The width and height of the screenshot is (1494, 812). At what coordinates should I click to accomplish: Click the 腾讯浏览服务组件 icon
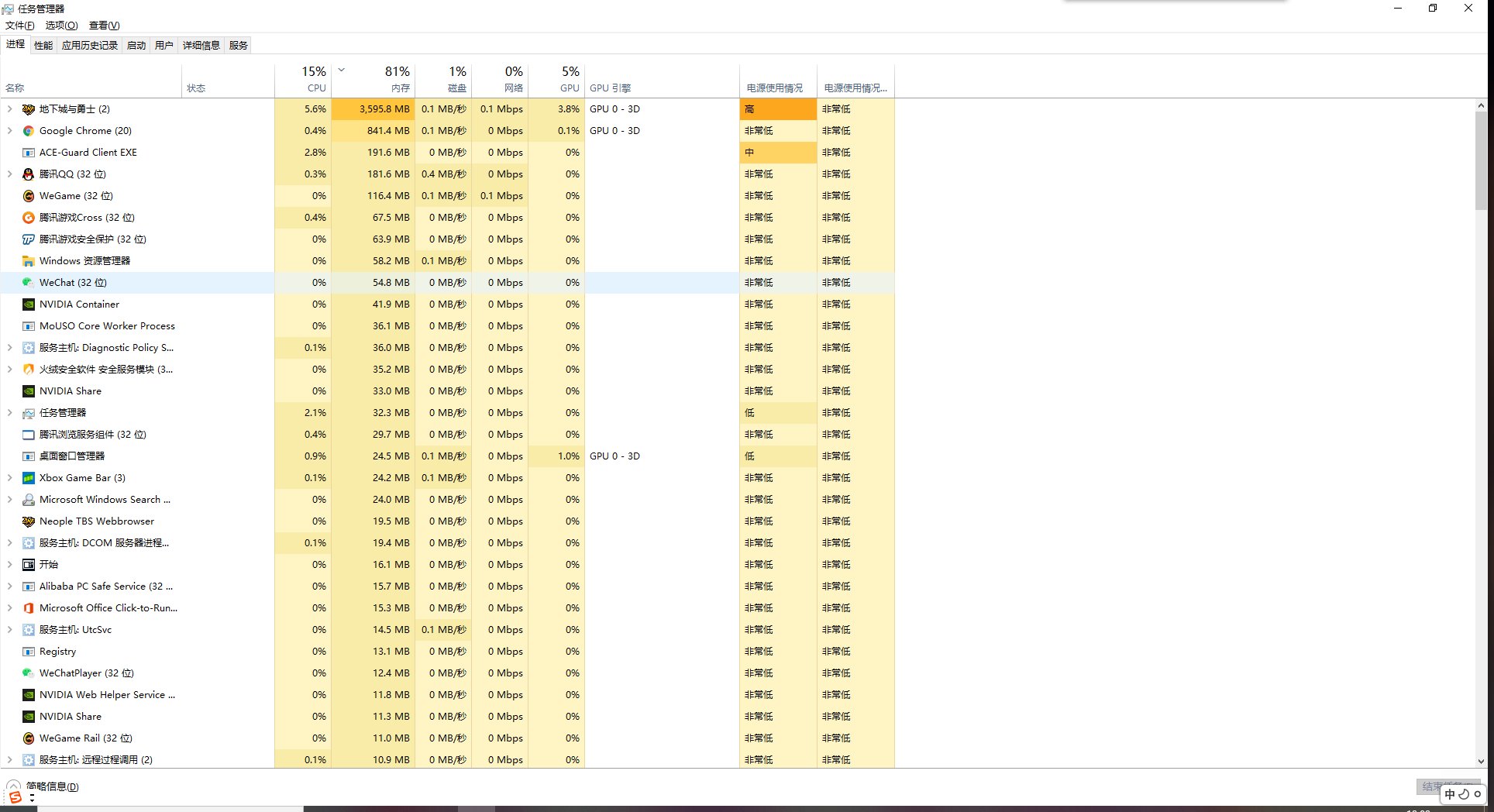click(29, 435)
